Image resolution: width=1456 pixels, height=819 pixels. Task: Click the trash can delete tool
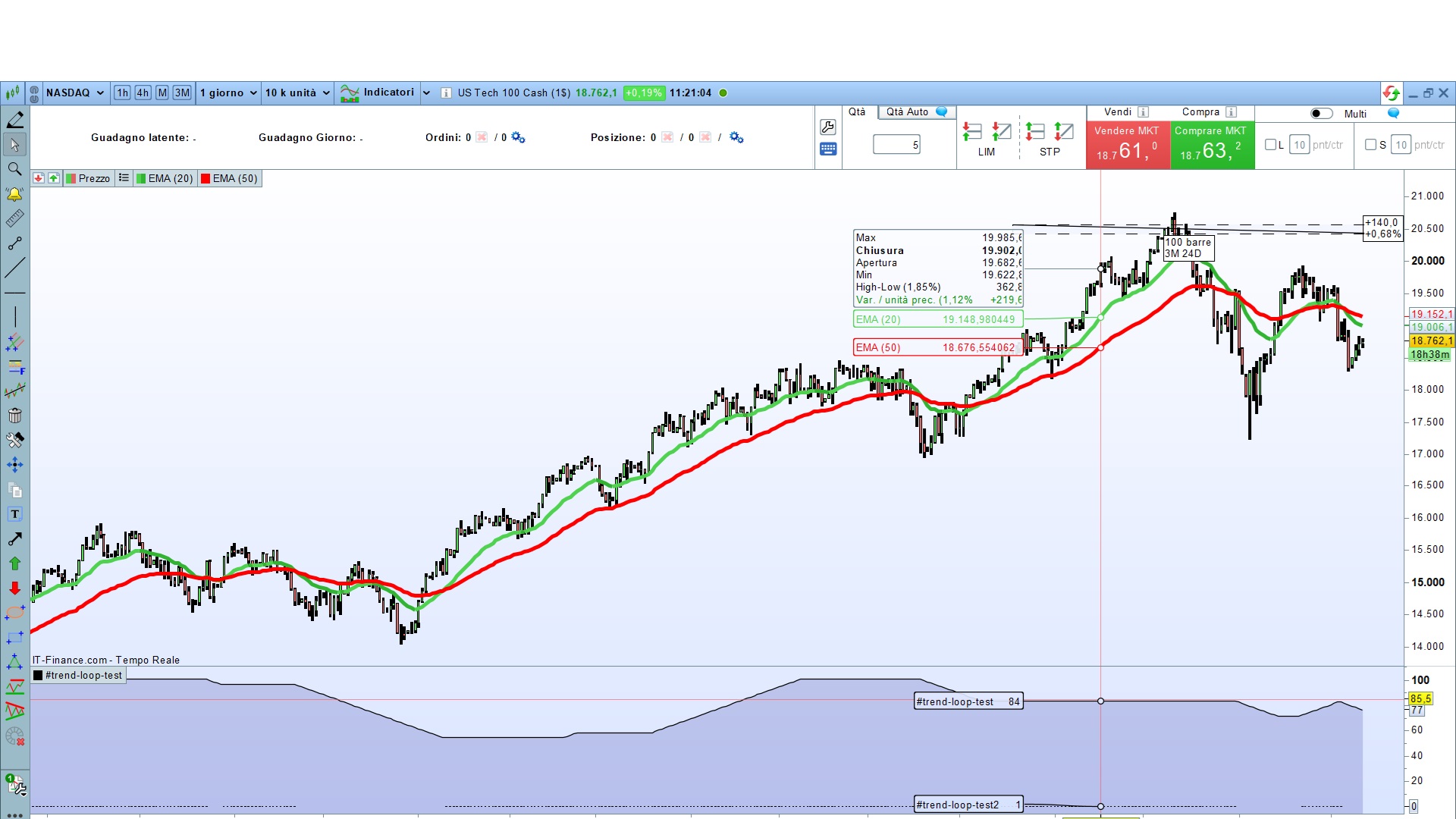(14, 416)
